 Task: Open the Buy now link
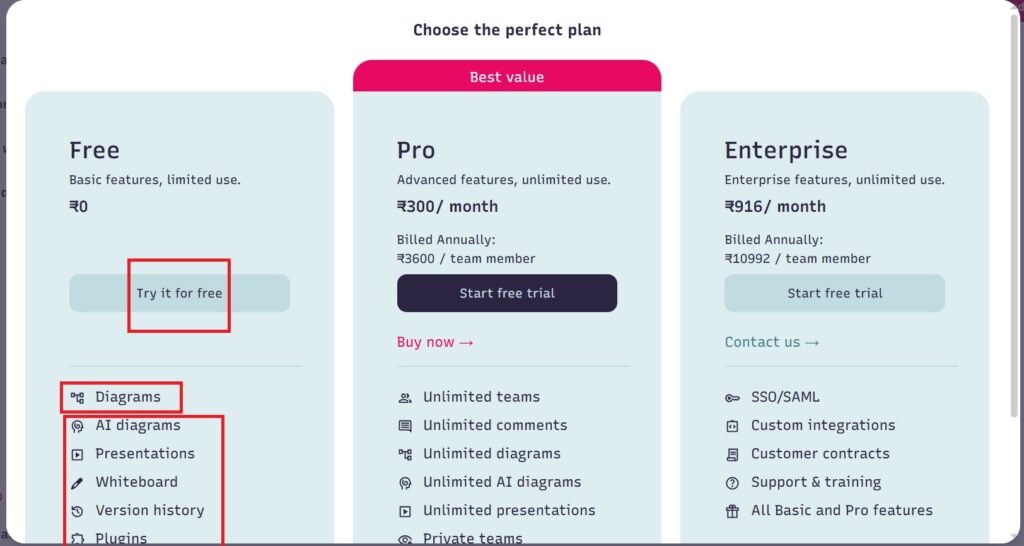tap(435, 342)
